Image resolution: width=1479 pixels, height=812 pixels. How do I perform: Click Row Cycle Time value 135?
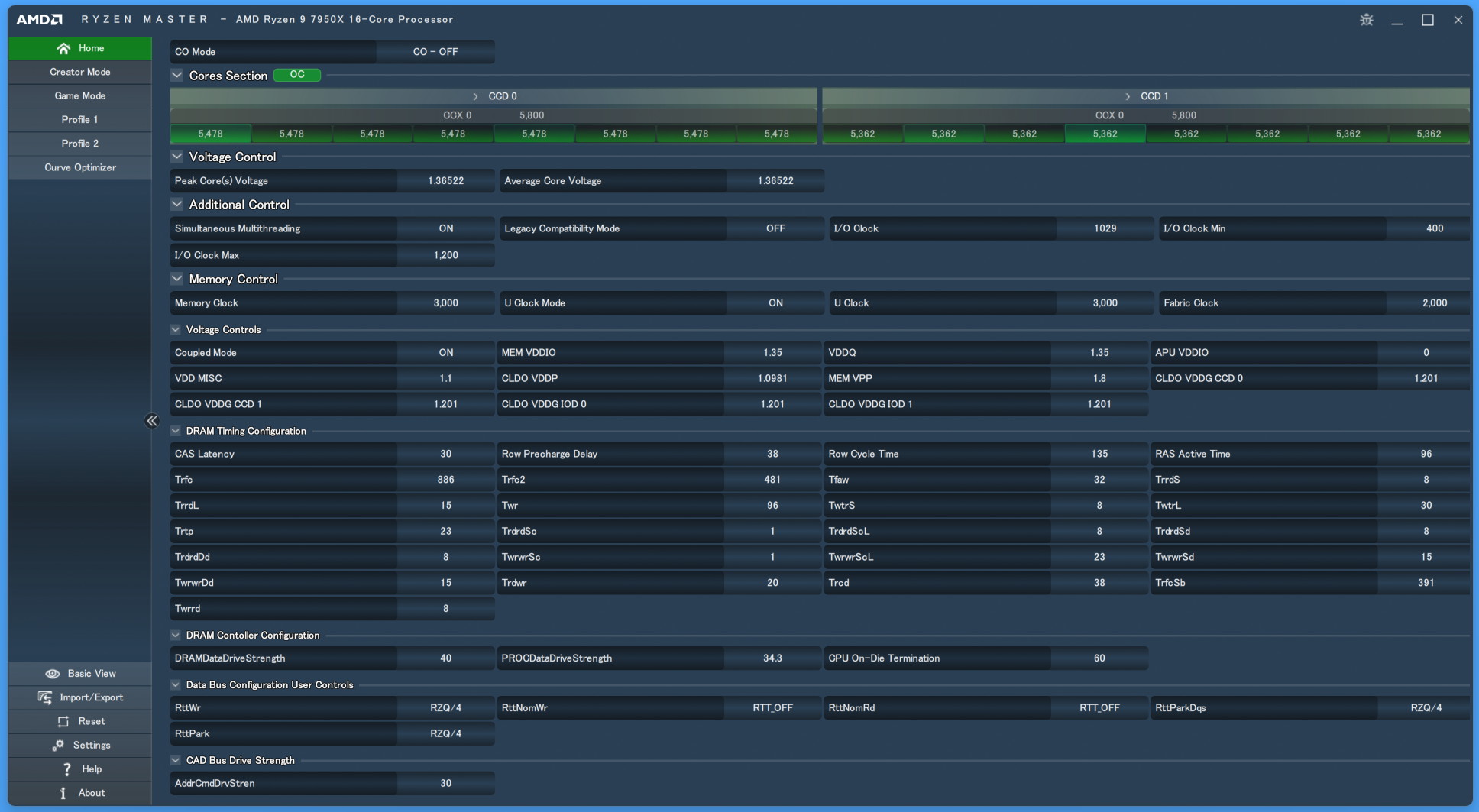pos(1099,454)
